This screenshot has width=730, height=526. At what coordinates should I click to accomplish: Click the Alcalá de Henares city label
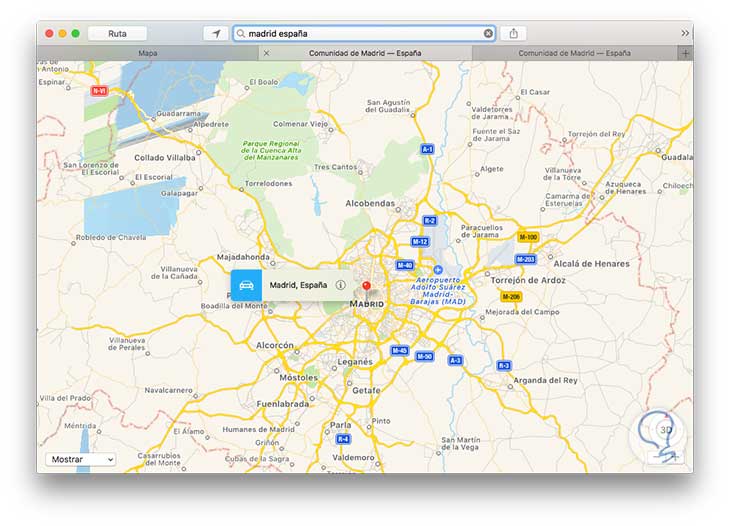(x=591, y=263)
